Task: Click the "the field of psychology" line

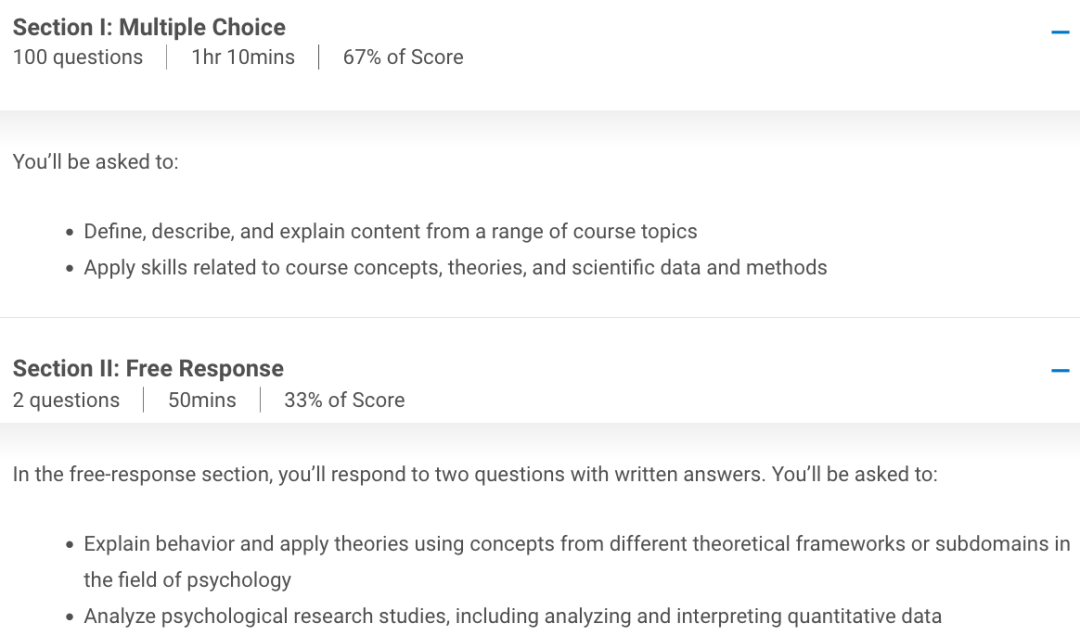Action: 187,579
